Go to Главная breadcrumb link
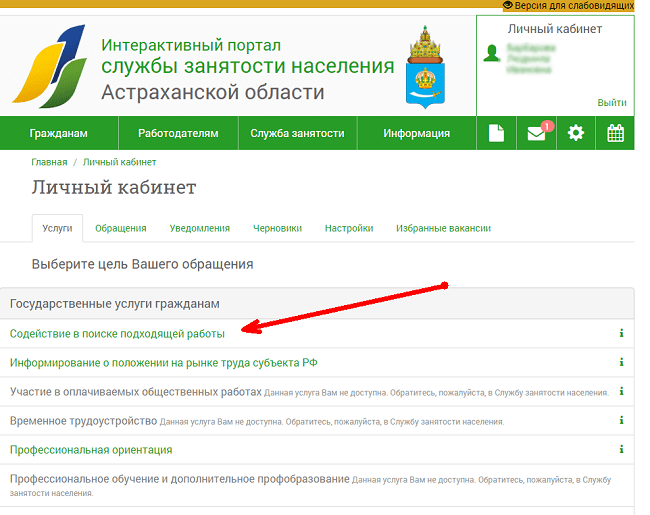The width and height of the screenshot is (650, 515). [49, 162]
